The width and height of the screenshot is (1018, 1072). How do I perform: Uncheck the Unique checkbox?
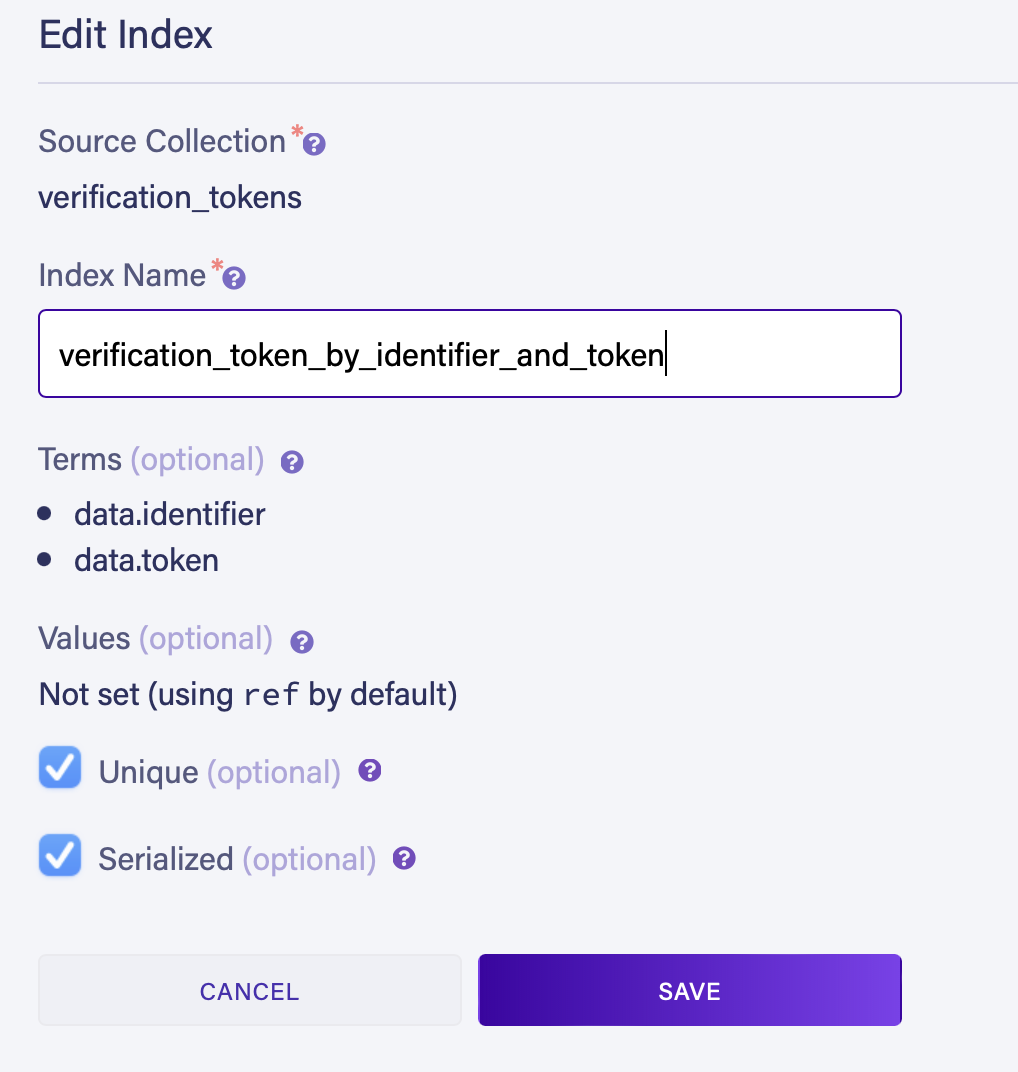point(60,769)
